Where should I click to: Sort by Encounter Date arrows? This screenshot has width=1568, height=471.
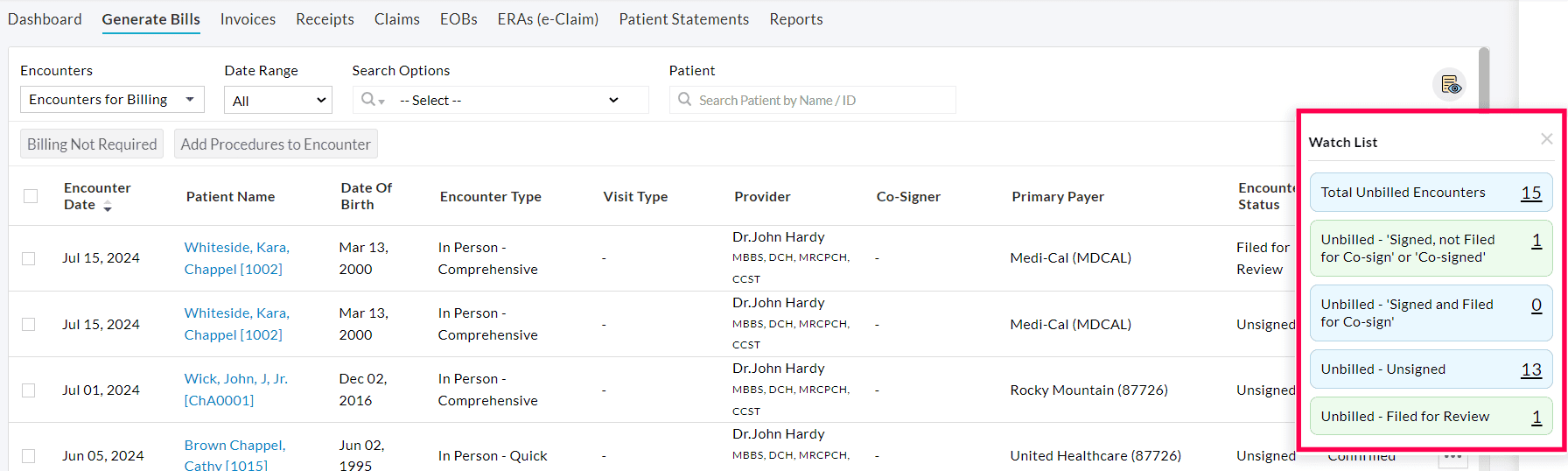pyautogui.click(x=108, y=207)
